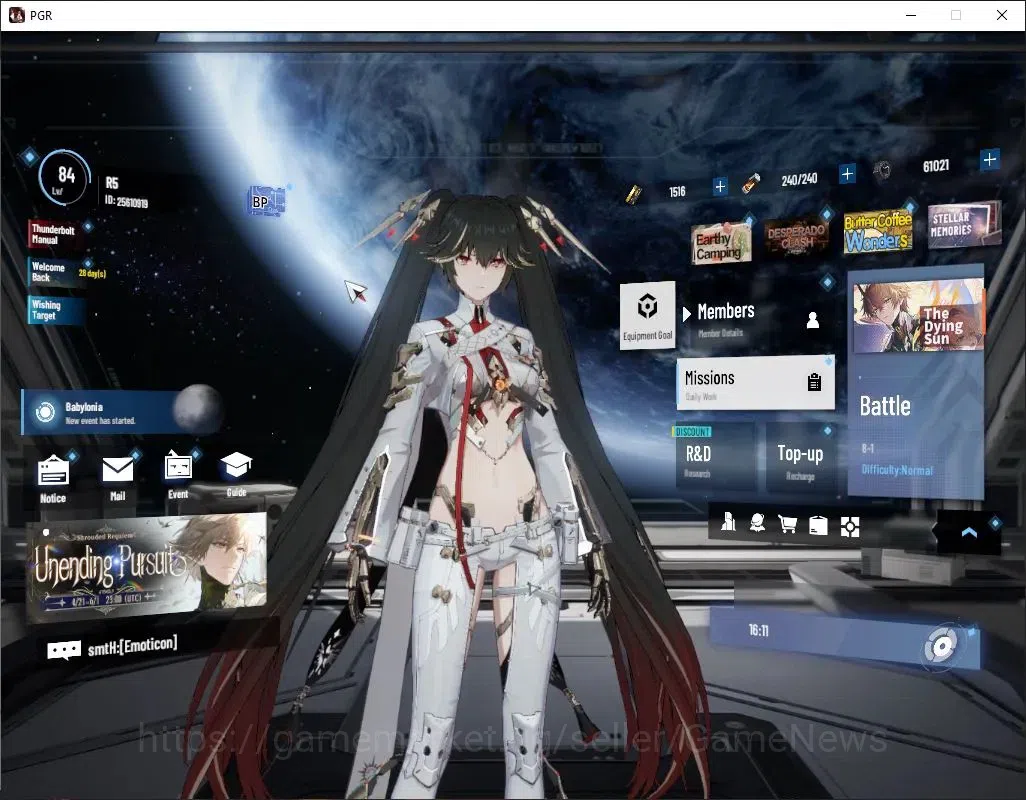Open the inventory box icon in toolbar
The image size is (1026, 800).
point(819,525)
